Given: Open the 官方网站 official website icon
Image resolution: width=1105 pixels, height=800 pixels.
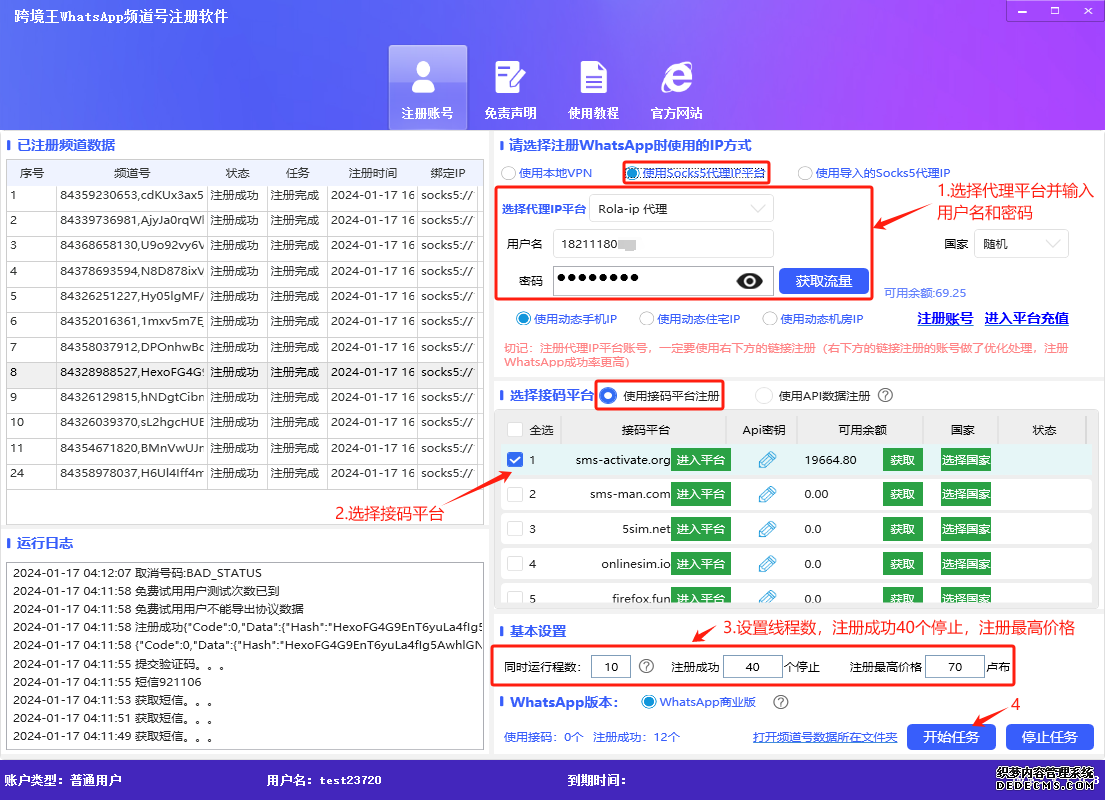Looking at the screenshot, I should (x=676, y=86).
